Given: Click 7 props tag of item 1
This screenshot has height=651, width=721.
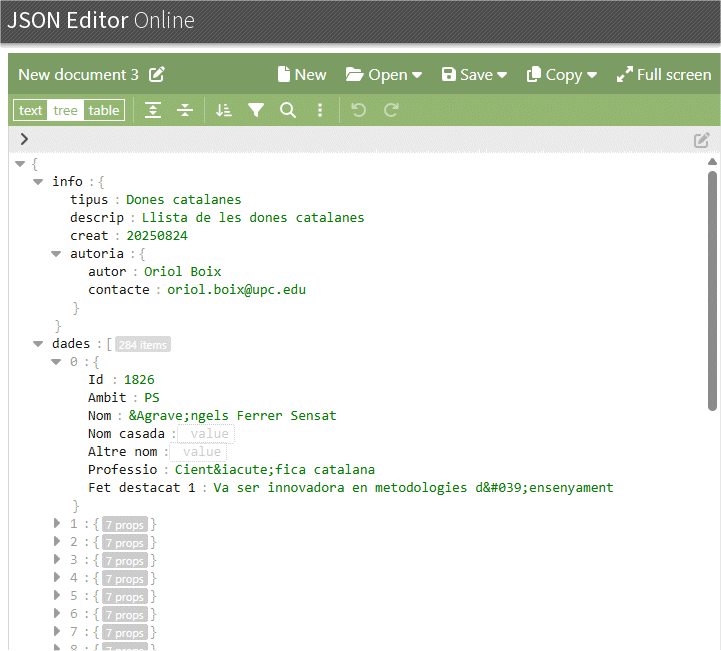Looking at the screenshot, I should 125,525.
